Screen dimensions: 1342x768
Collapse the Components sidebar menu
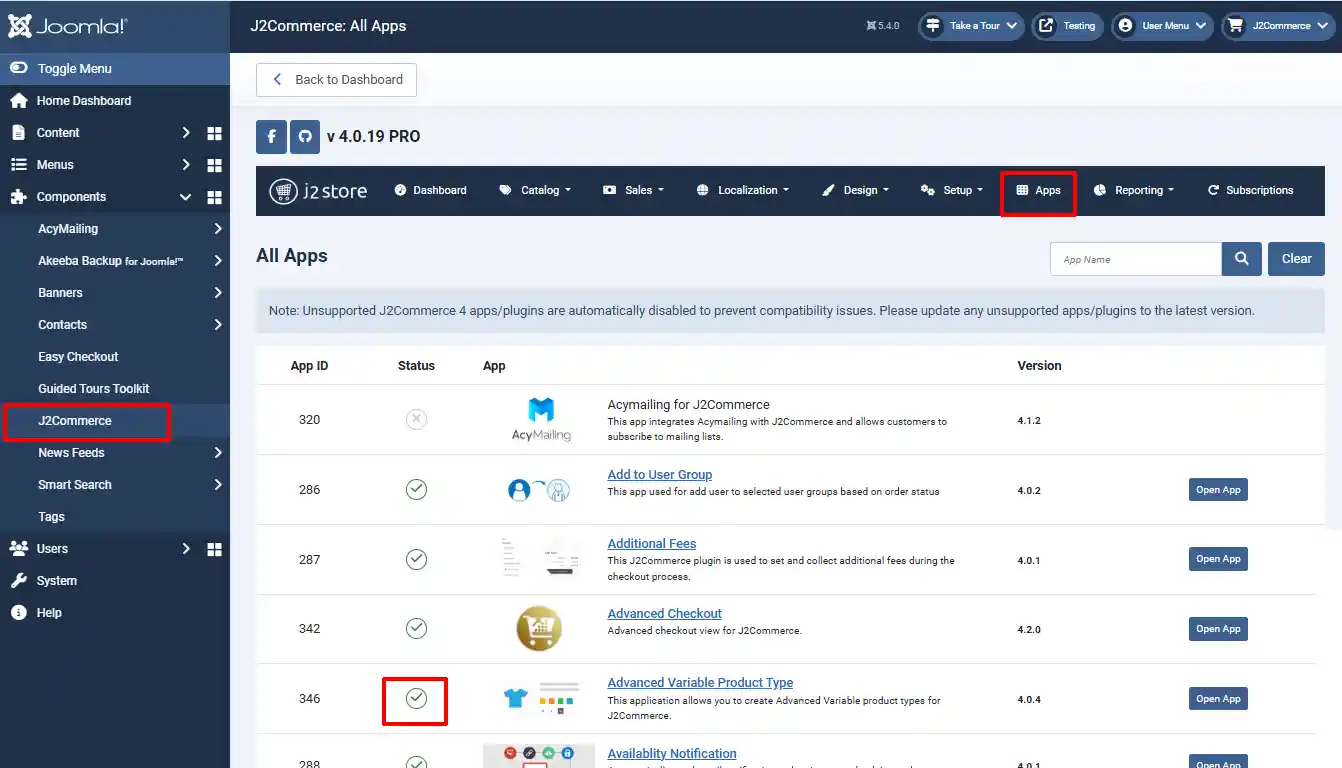(186, 197)
